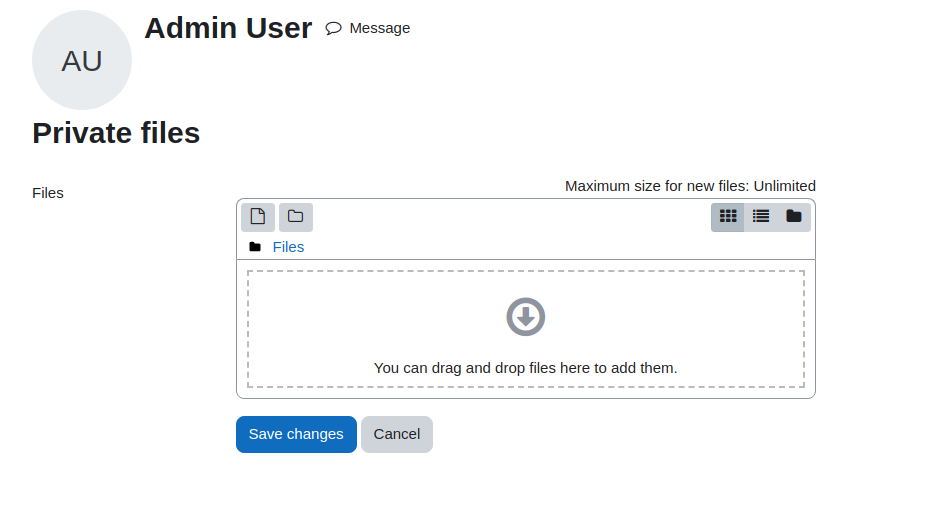Switch to the details list view
Image resolution: width=933 pixels, height=505 pixels.
(760, 217)
